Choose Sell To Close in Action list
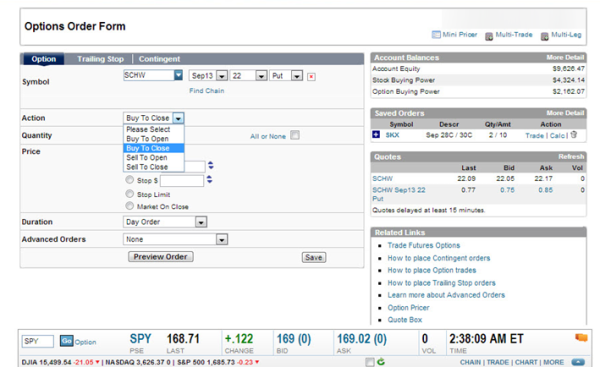This screenshot has width=600, height=367. pos(154,167)
